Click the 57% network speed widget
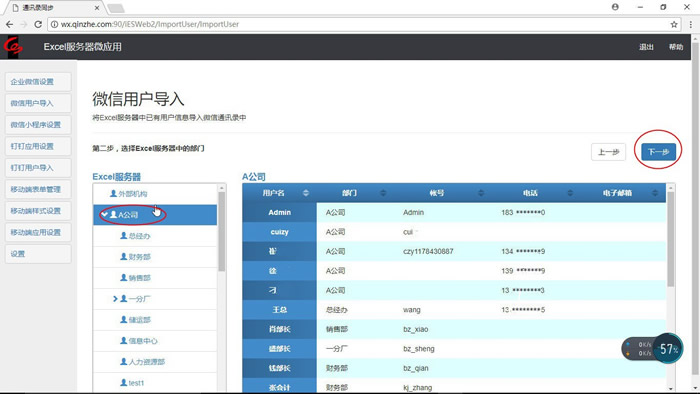700x394 pixels. click(x=652, y=348)
